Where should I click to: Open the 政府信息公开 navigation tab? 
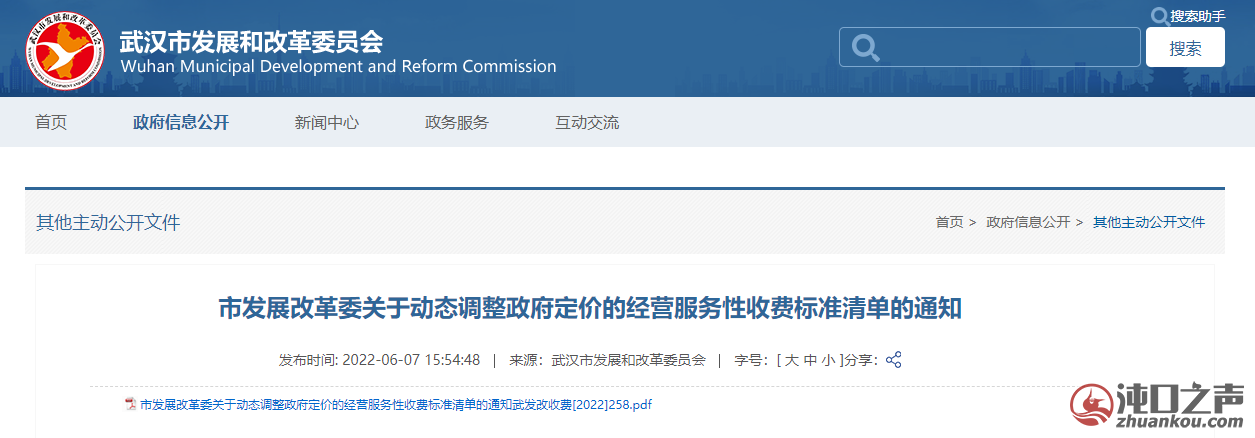(x=181, y=122)
